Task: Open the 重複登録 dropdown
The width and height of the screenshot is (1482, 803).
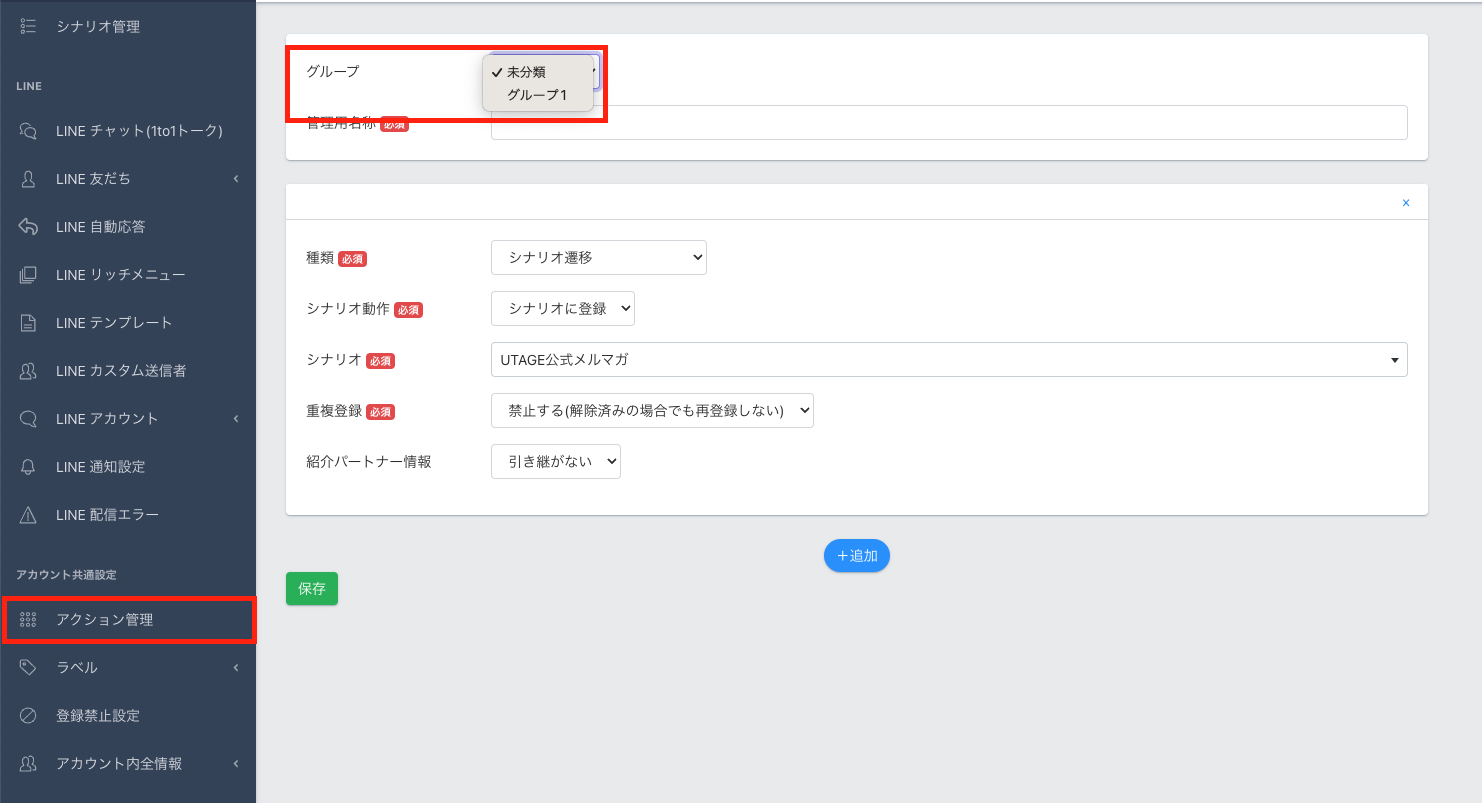Action: pyautogui.click(x=652, y=410)
